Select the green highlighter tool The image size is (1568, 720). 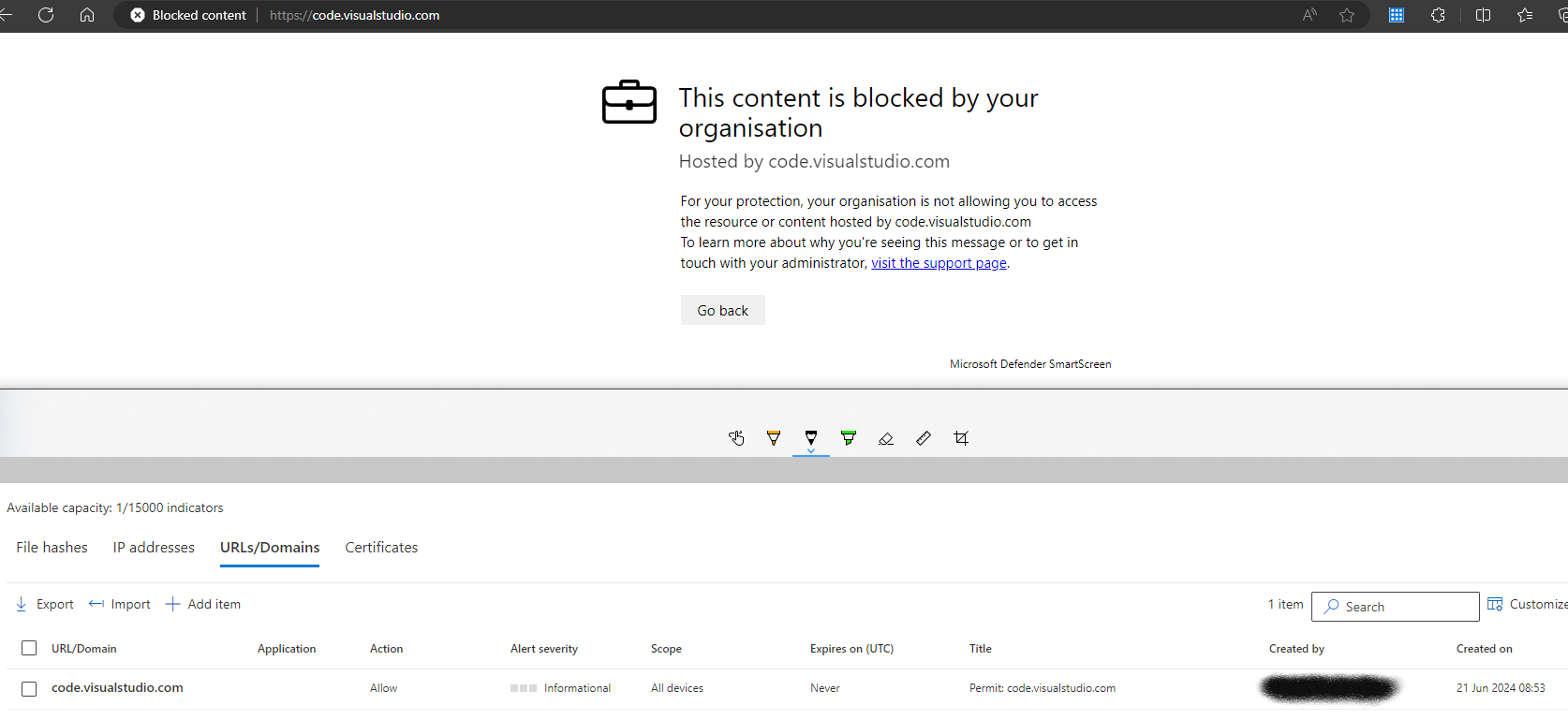pyautogui.click(x=849, y=438)
